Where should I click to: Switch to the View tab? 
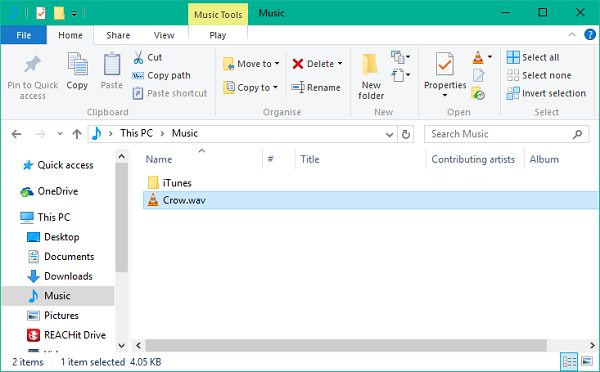[x=164, y=35]
